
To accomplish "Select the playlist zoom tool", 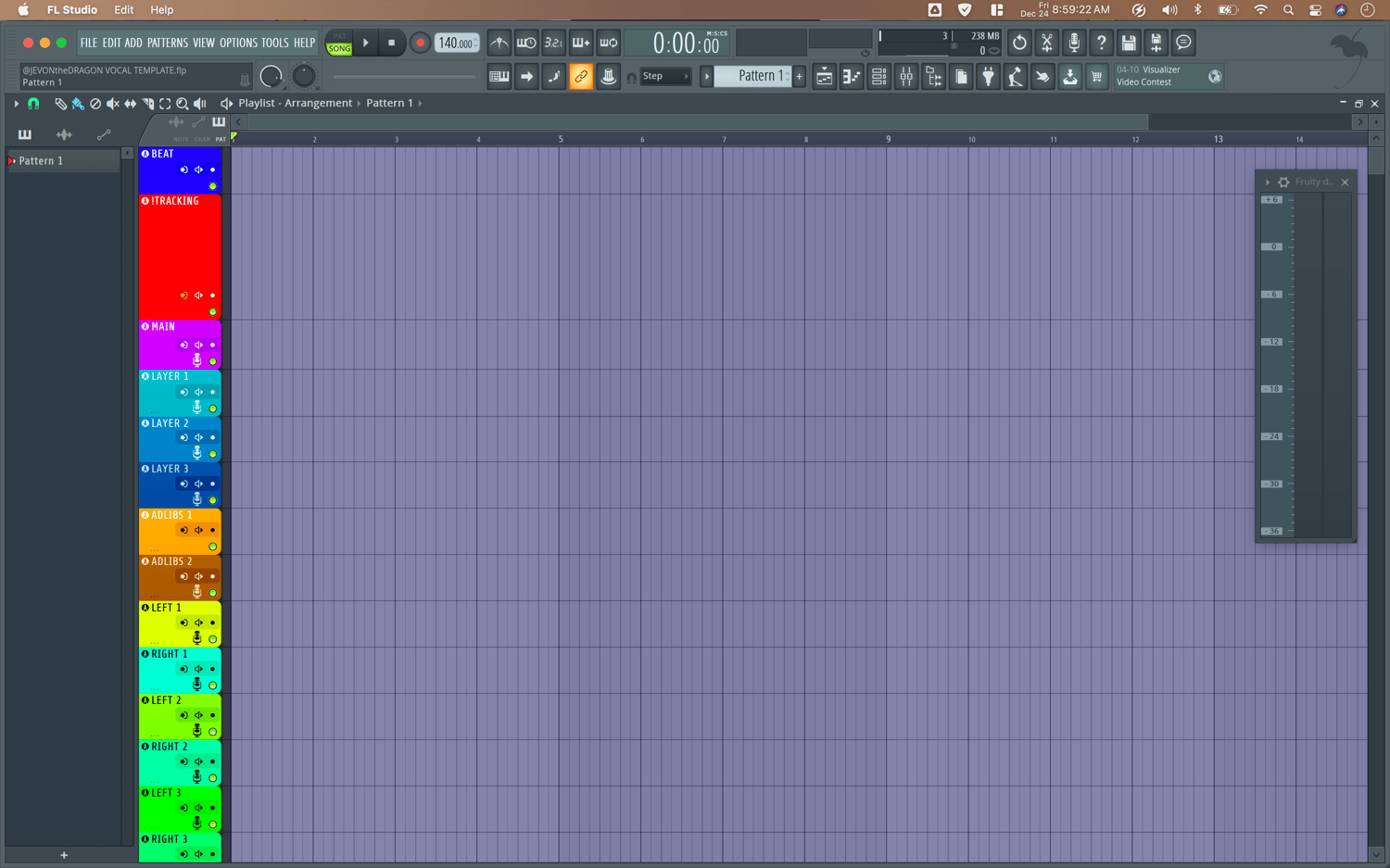I will pos(183,104).
